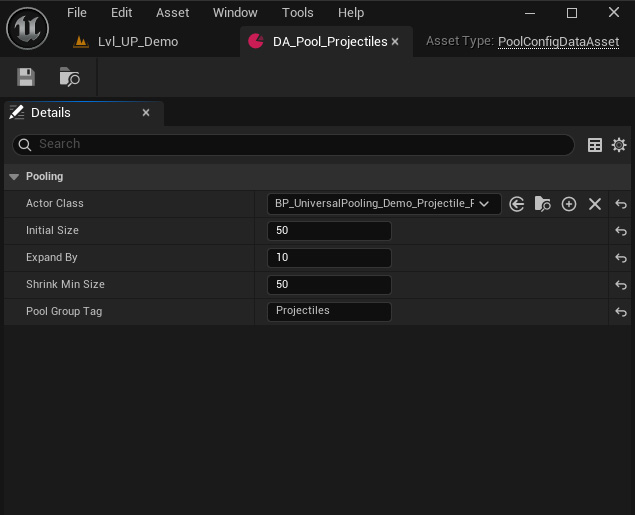Open the Tools menu
This screenshot has width=635, height=515.
coord(297,13)
